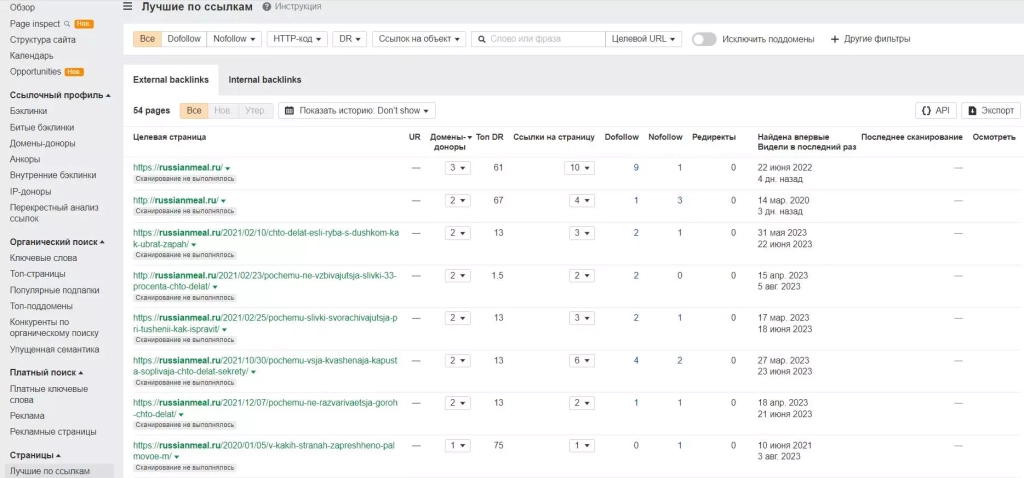
Task: Open https://russianmeal.ru/ target page link
Action: click(178, 167)
